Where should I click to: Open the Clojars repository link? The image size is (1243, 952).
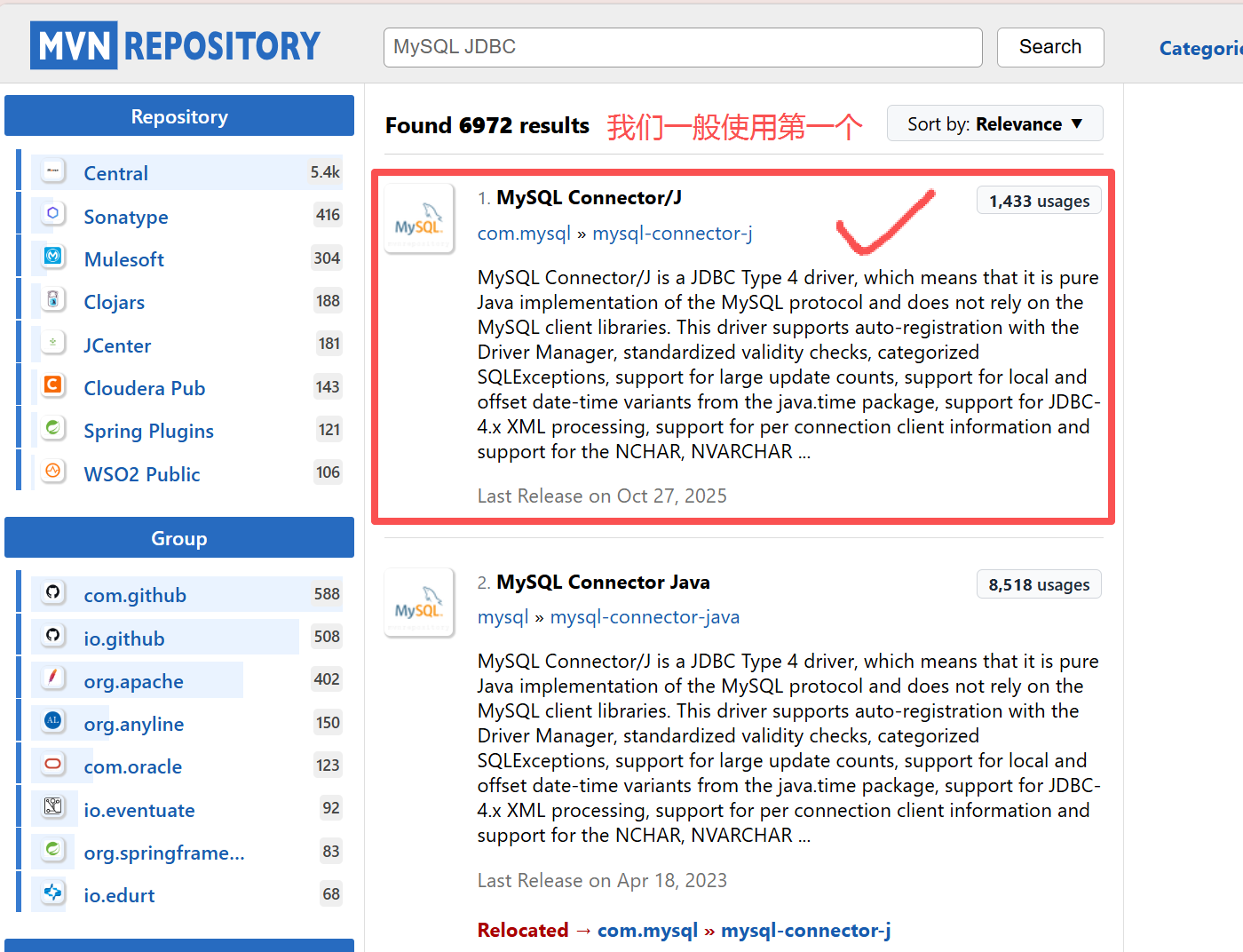114,302
